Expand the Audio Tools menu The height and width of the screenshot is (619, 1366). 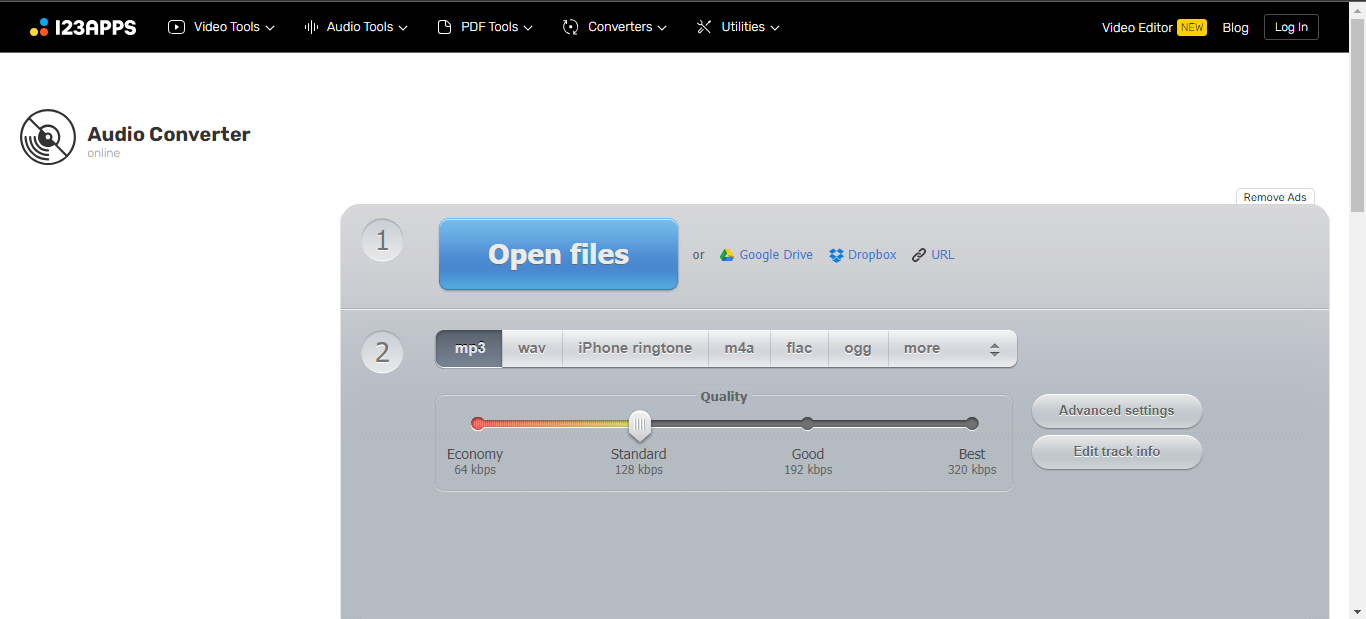[x=356, y=27]
